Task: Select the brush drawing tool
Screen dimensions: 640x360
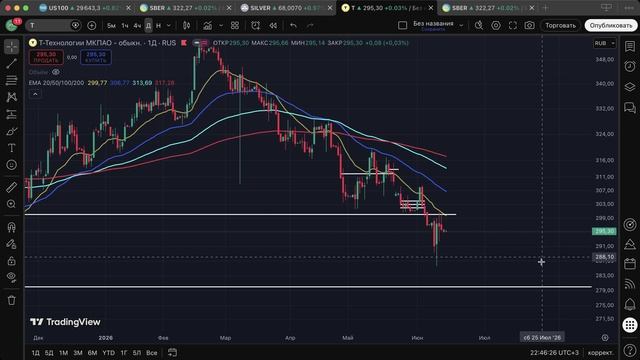Action: tap(11, 131)
